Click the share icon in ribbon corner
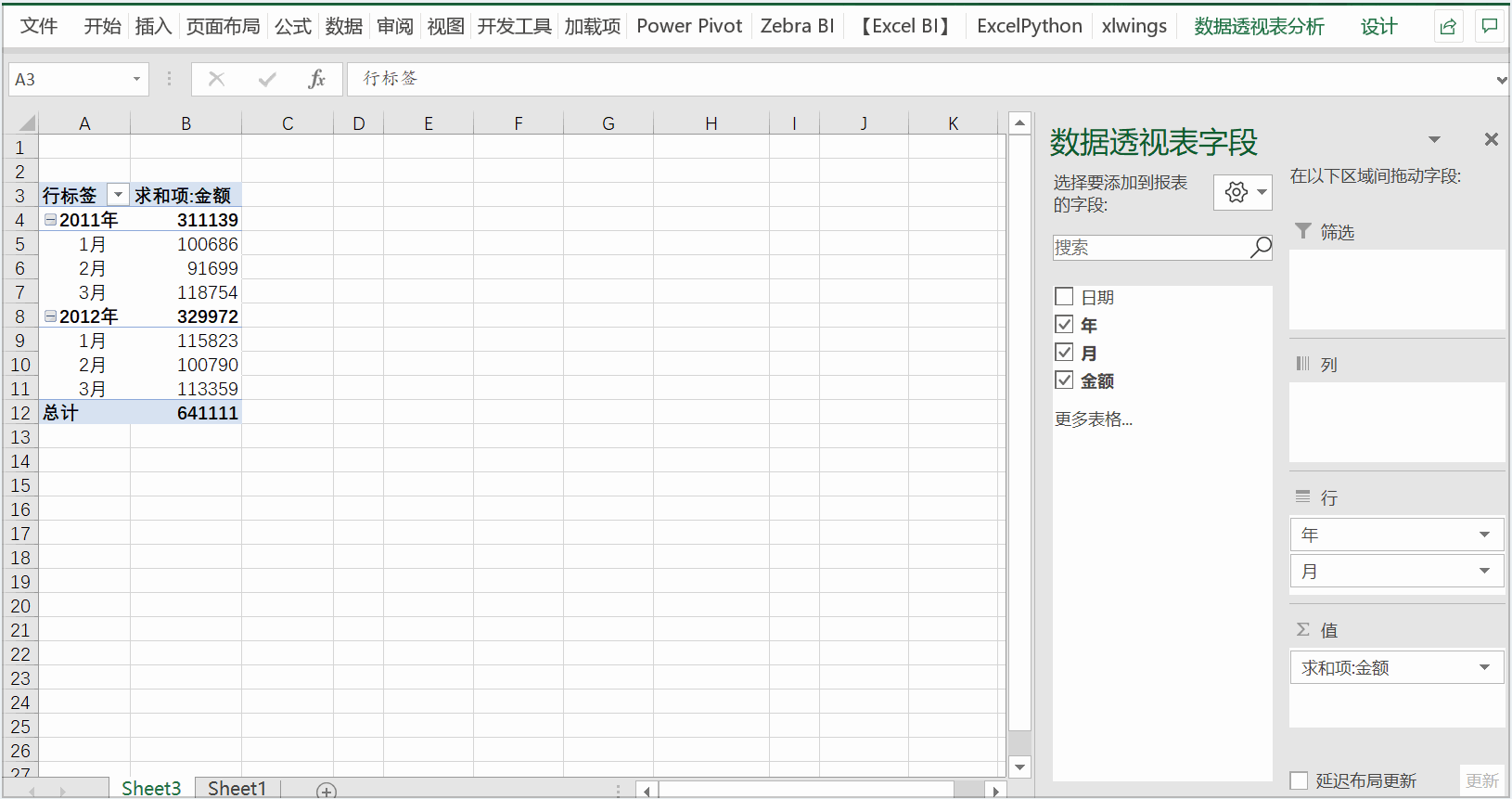This screenshot has height=799, width=1512. coord(1448,27)
